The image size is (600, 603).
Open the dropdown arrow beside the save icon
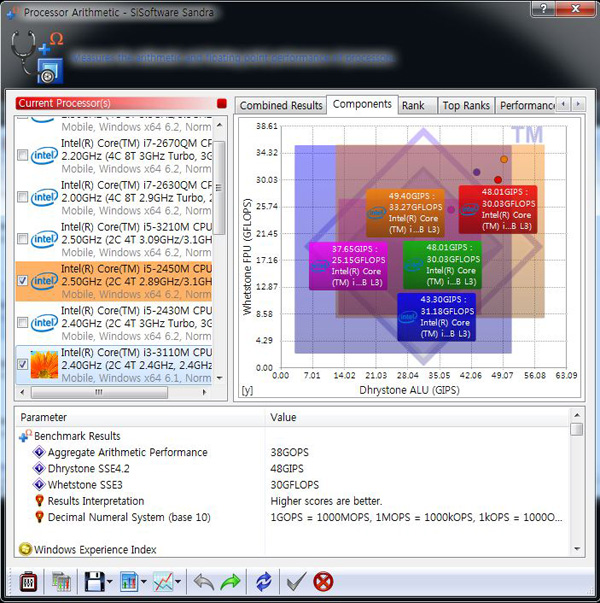pyautogui.click(x=110, y=582)
